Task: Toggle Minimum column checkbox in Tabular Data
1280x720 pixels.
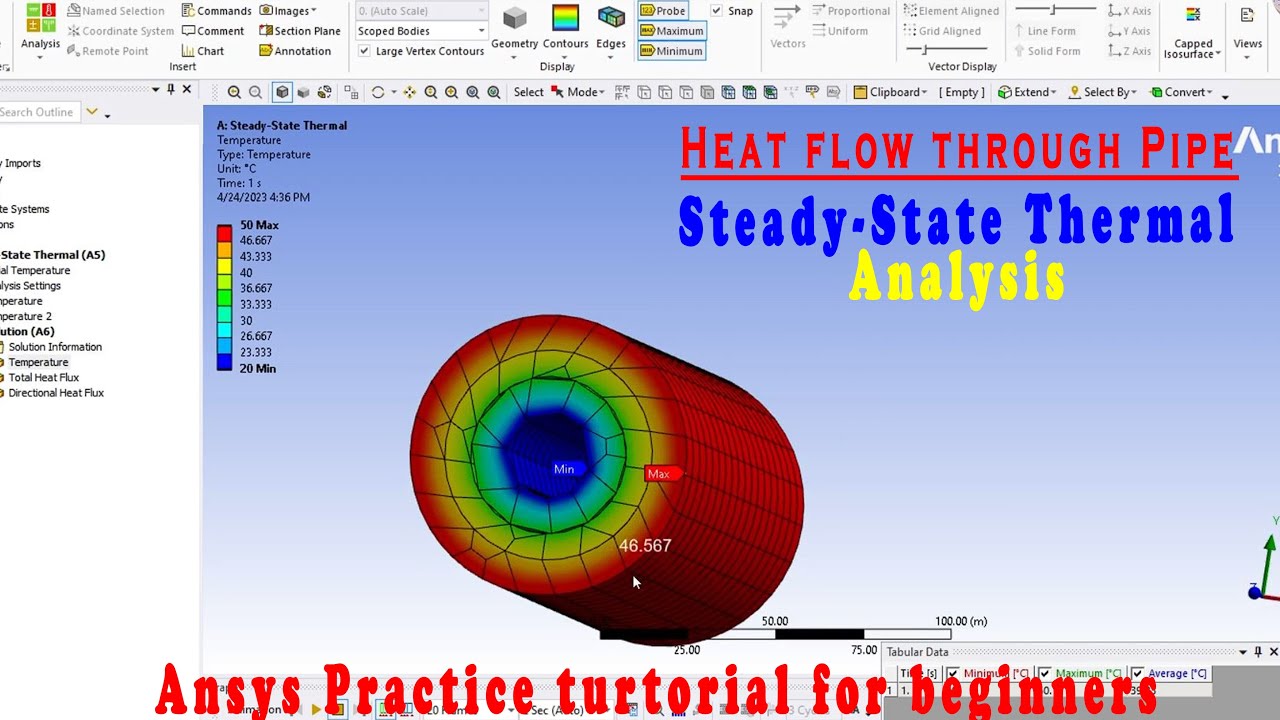Action: click(x=953, y=674)
